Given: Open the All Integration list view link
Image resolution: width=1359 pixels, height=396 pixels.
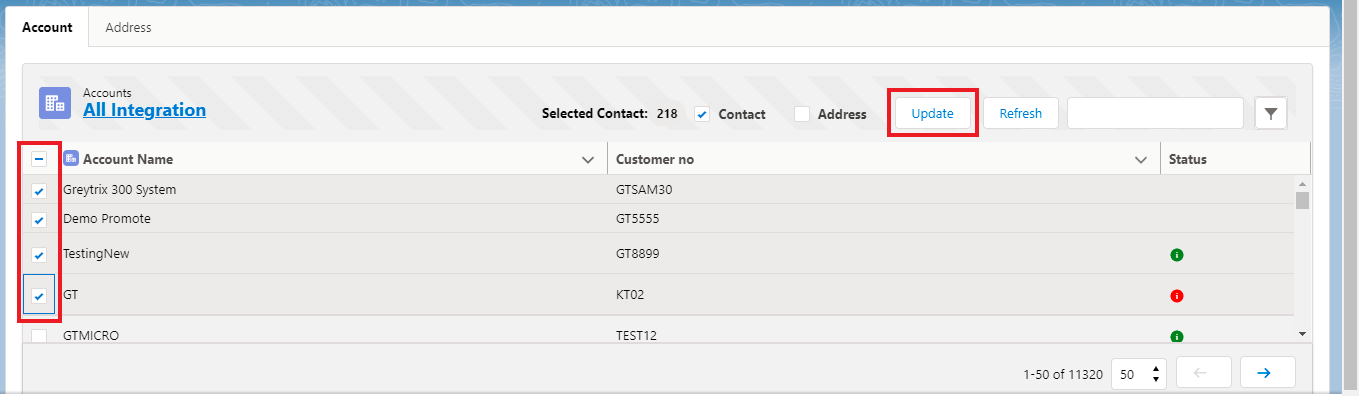Looking at the screenshot, I should click(144, 110).
